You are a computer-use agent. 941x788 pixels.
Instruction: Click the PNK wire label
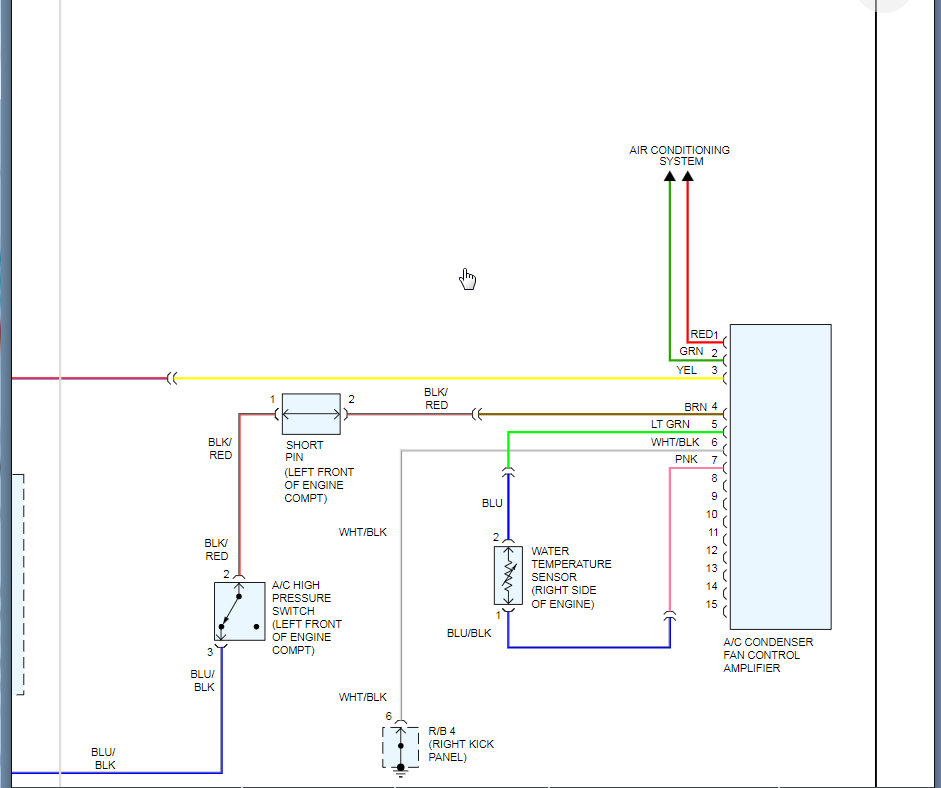click(687, 459)
